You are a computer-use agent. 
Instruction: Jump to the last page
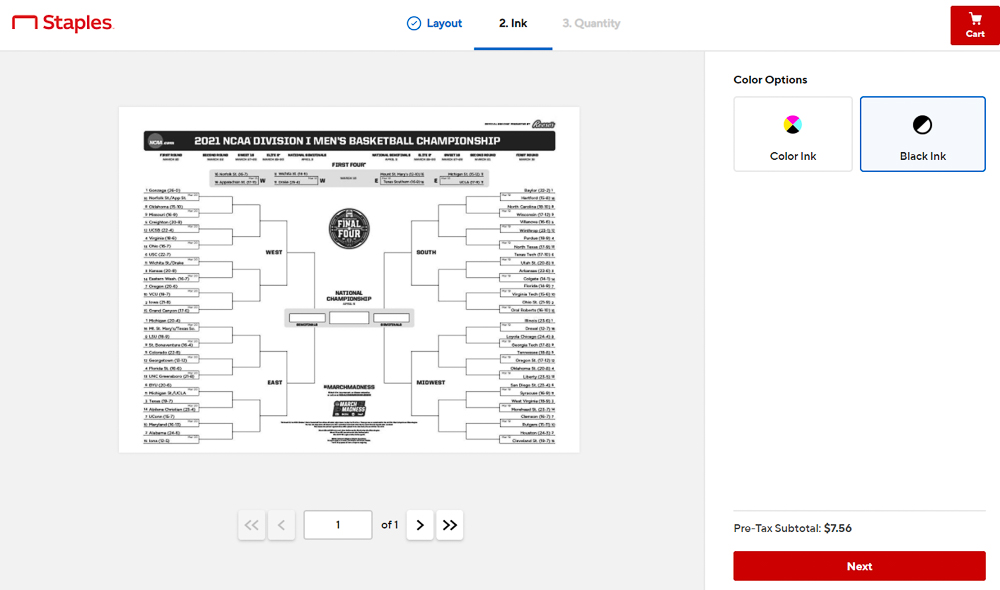pyautogui.click(x=450, y=525)
